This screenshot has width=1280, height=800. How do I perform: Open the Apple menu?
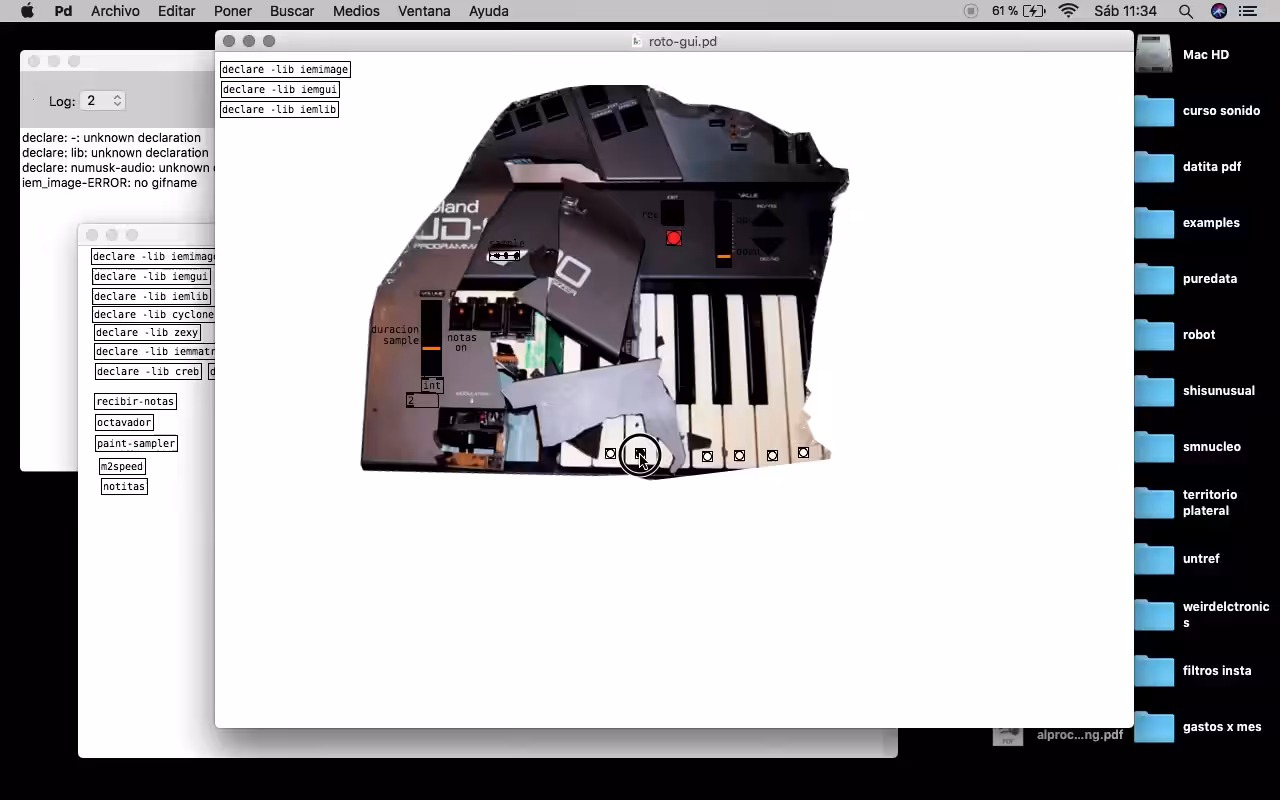click(x=27, y=11)
